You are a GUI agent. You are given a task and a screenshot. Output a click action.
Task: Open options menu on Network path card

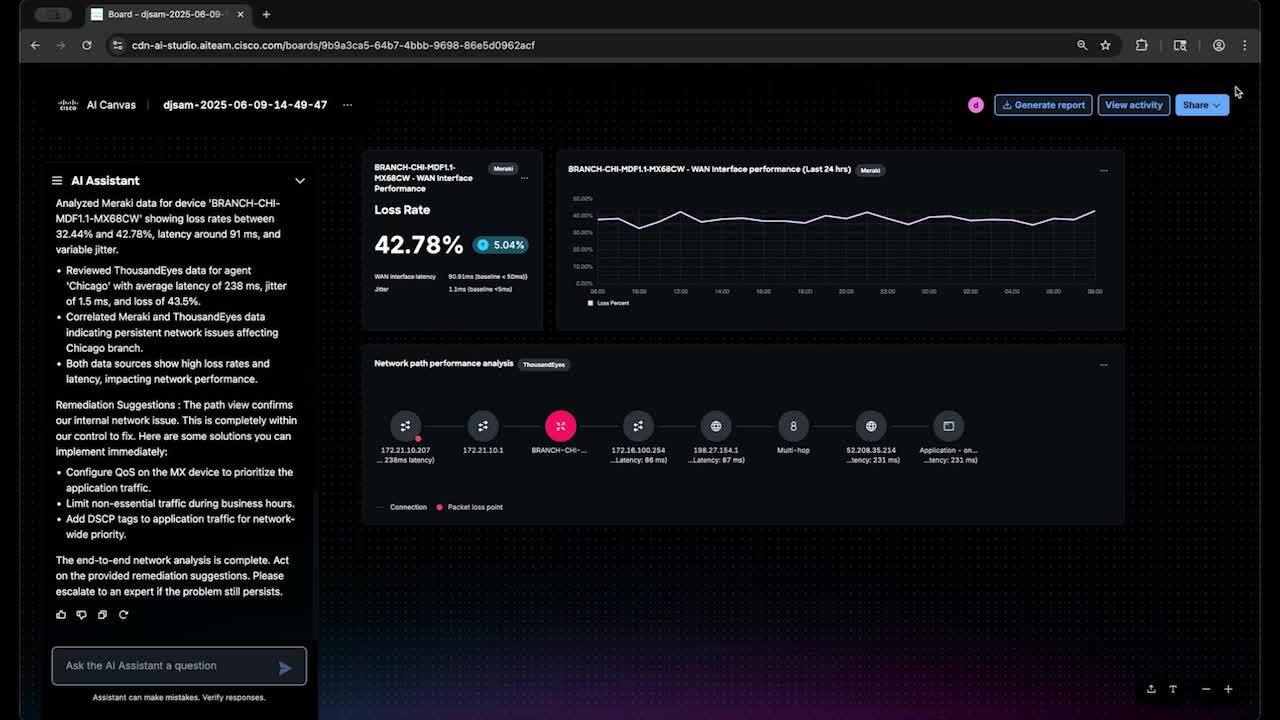click(x=1103, y=365)
